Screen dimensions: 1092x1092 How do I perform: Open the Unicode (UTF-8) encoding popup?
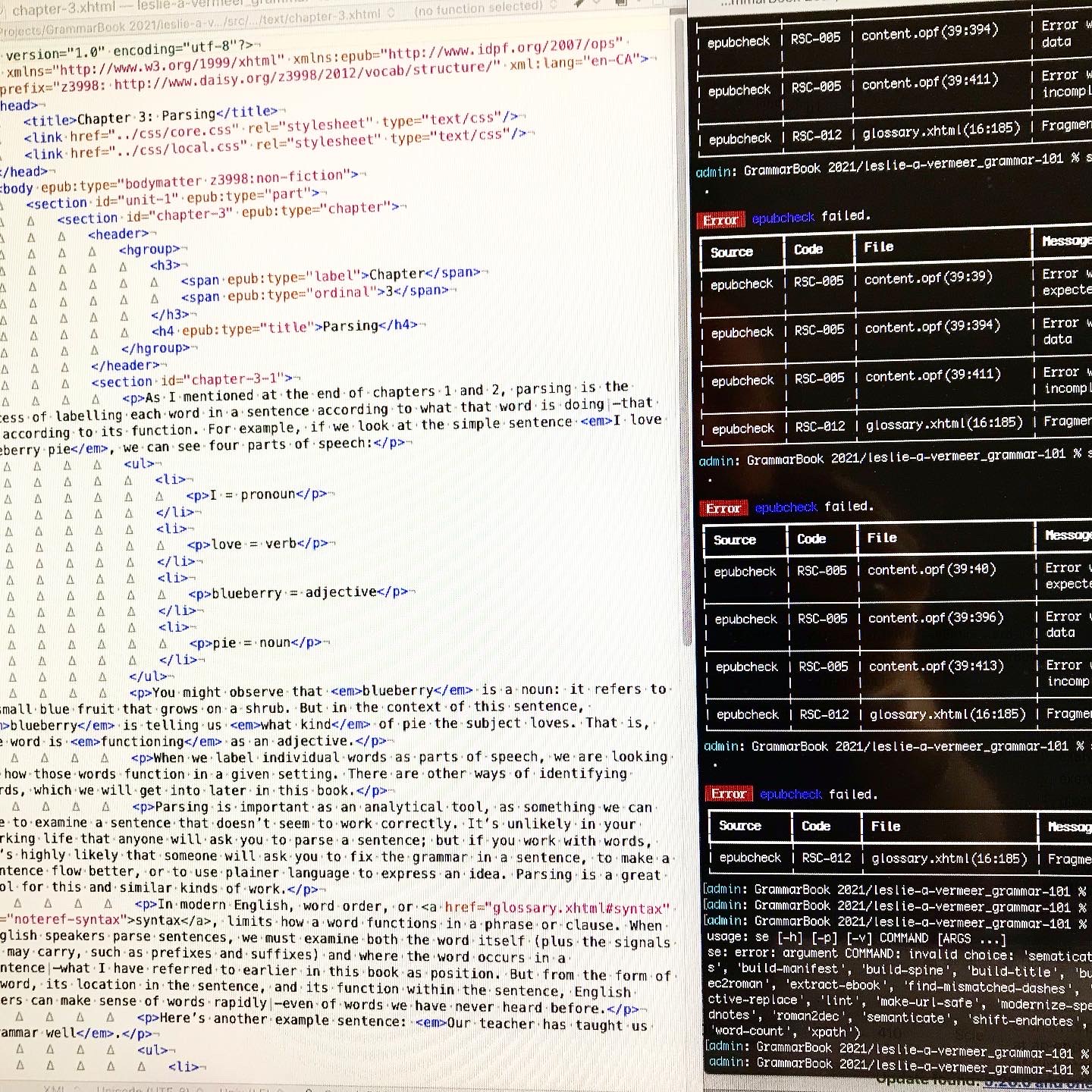coord(136,1089)
